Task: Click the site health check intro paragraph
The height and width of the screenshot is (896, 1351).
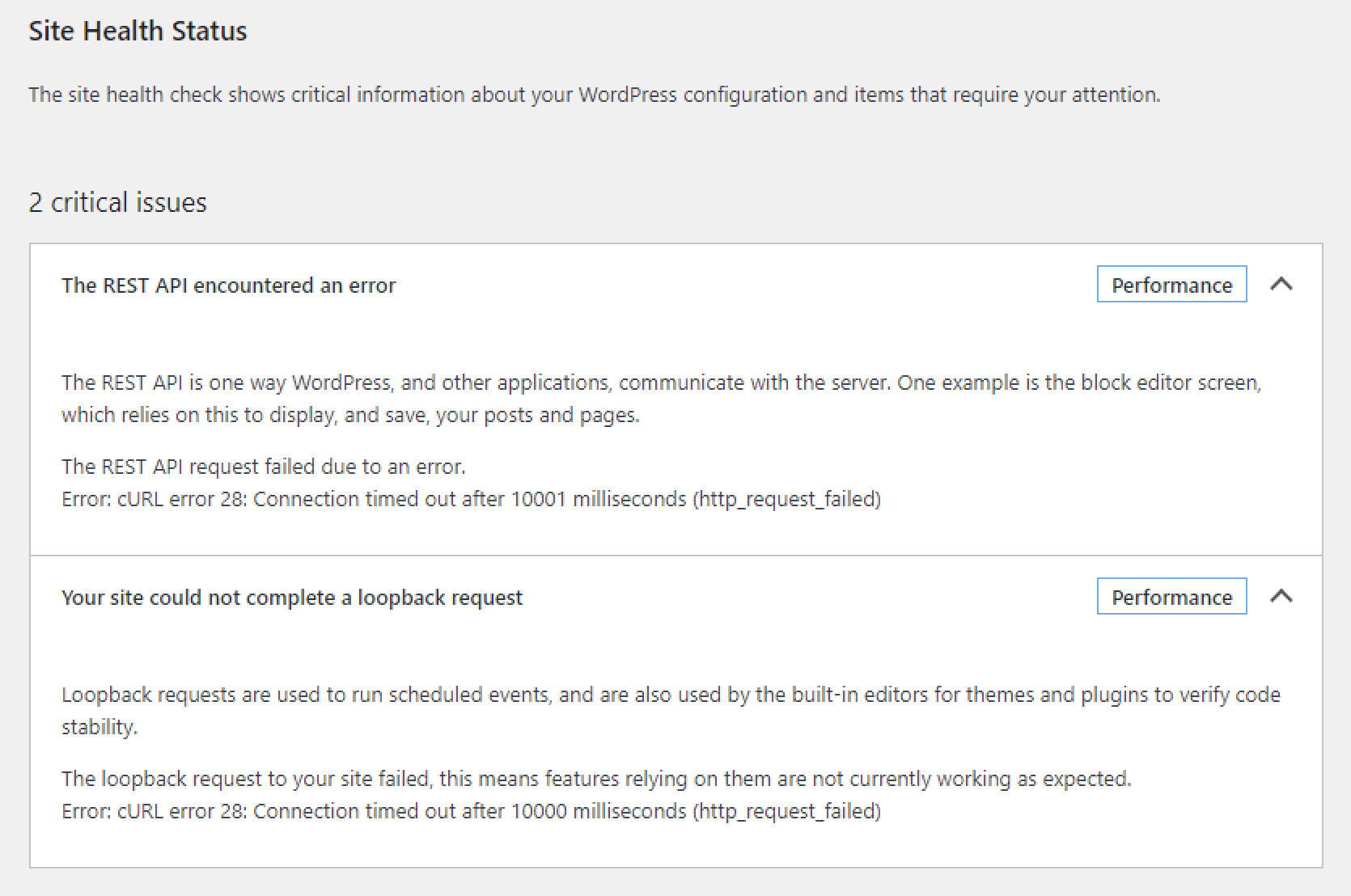Action: (x=595, y=95)
